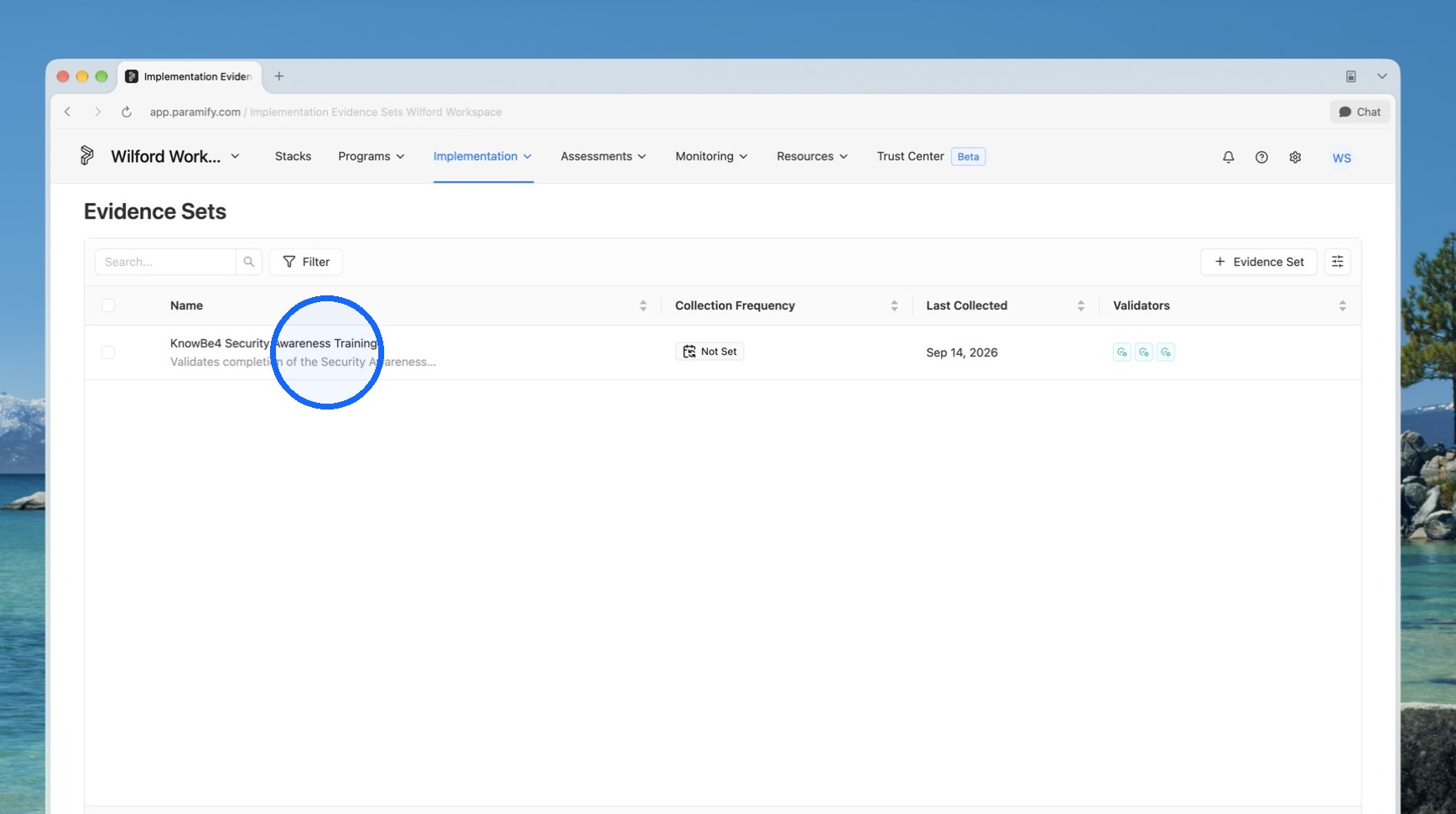Expand the Monitoring dropdown menu
The height and width of the screenshot is (814, 1456).
[712, 156]
